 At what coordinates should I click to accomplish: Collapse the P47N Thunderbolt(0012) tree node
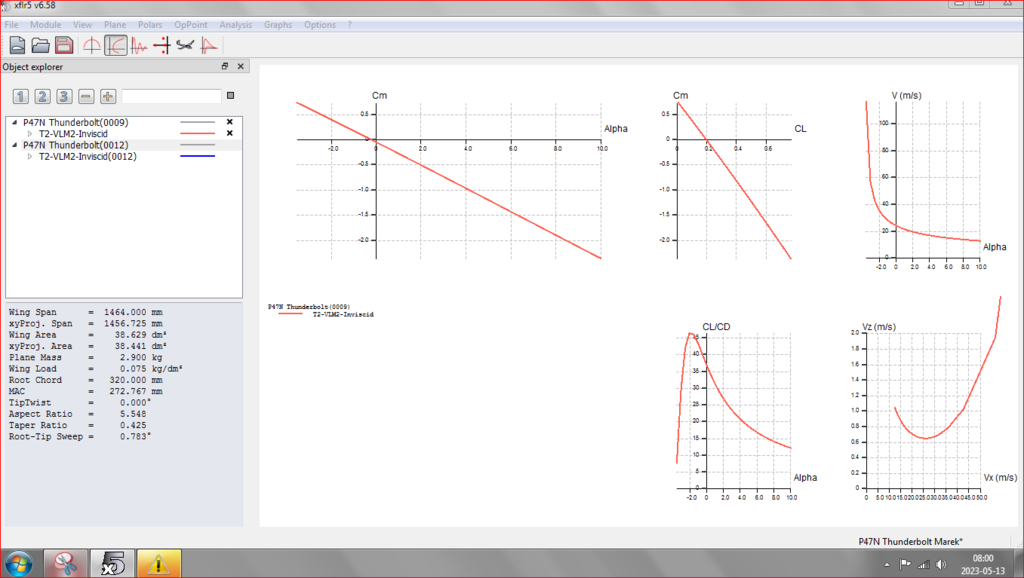(x=15, y=145)
